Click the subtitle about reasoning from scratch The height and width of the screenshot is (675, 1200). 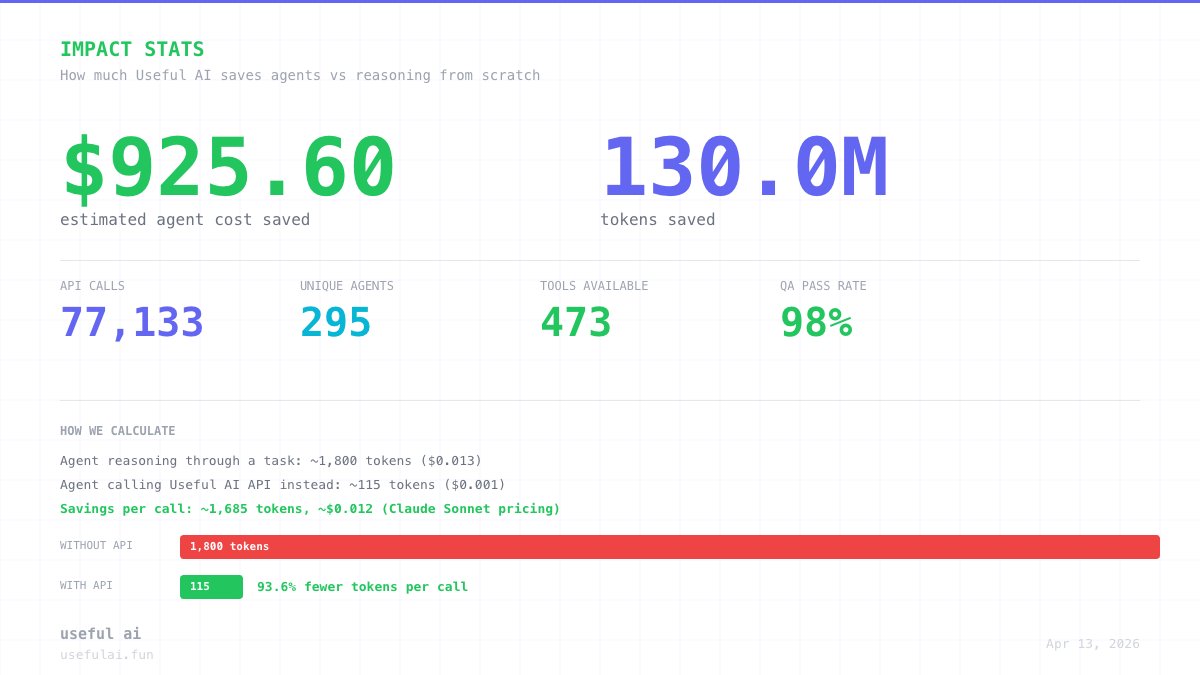300,75
